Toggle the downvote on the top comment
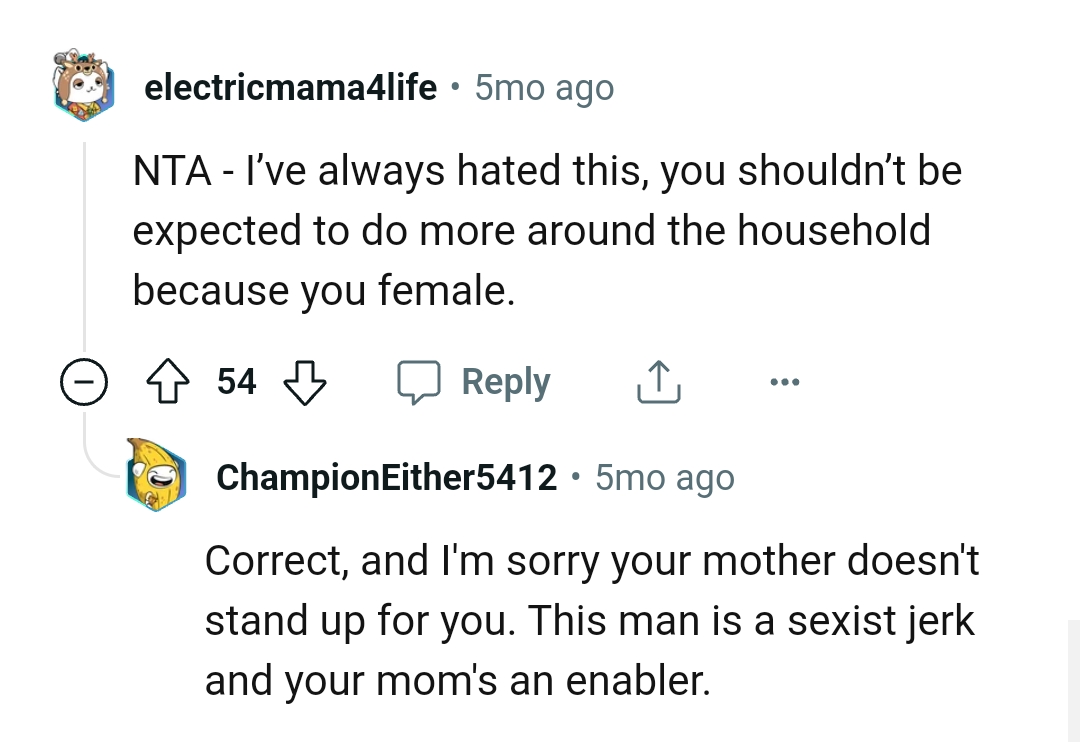Viewport: 1080px width, 742px height. pyautogui.click(x=305, y=381)
